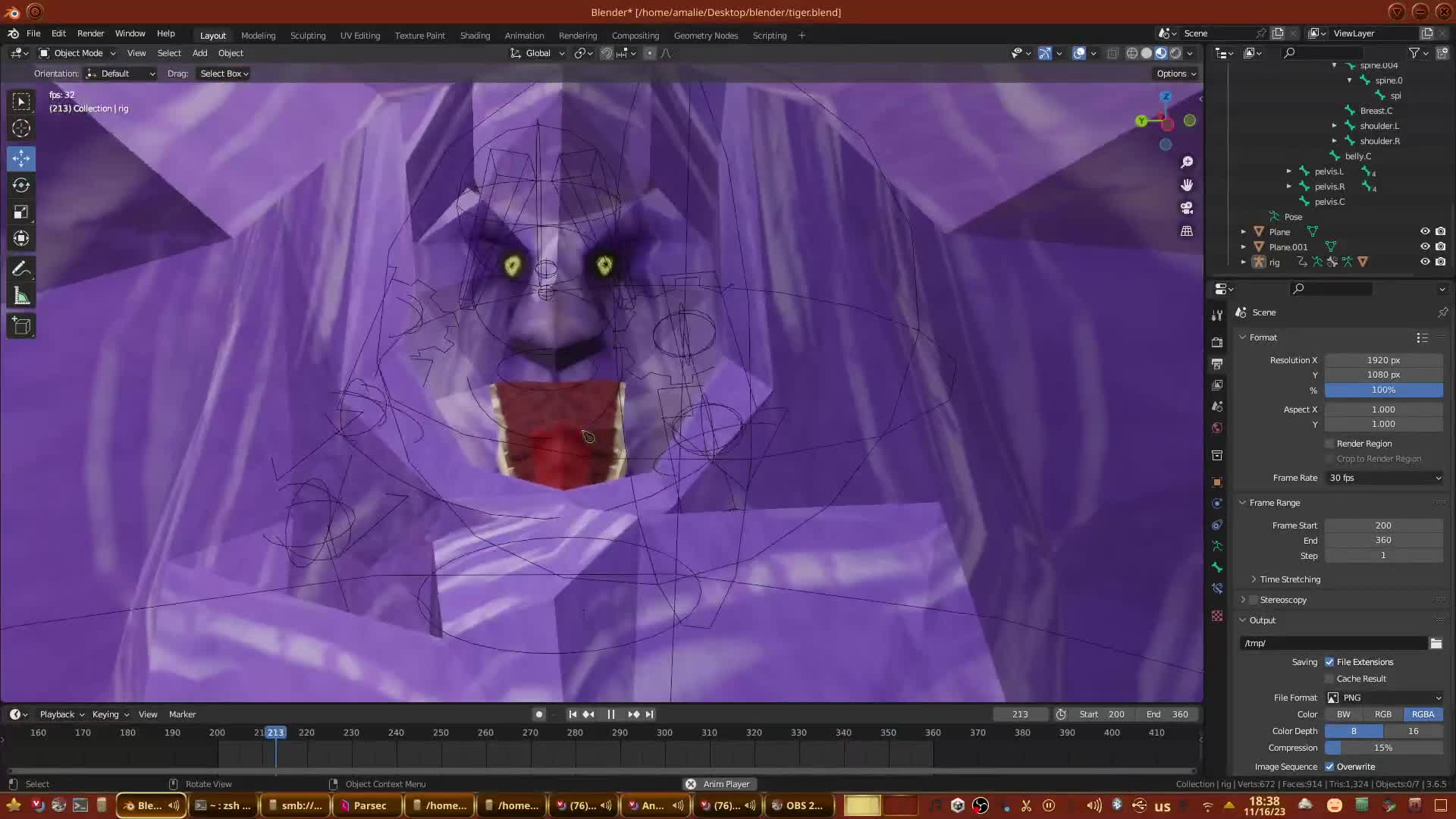Enable the Render Region checkbox
1456x819 pixels.
(1329, 444)
